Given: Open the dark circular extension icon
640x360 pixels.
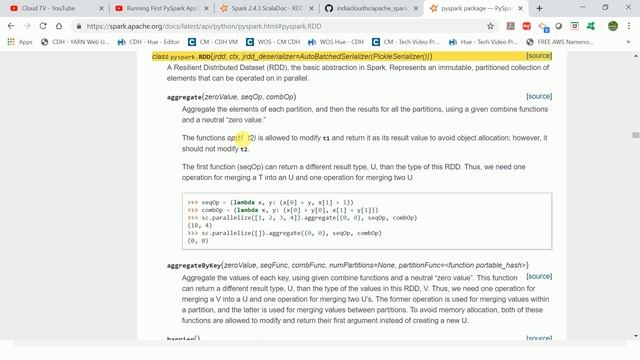Looking at the screenshot, I should click(558, 26).
